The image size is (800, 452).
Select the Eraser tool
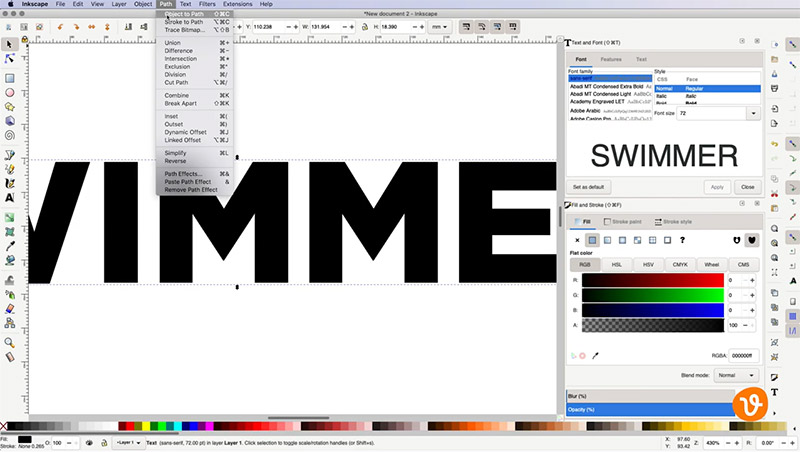tap(9, 309)
